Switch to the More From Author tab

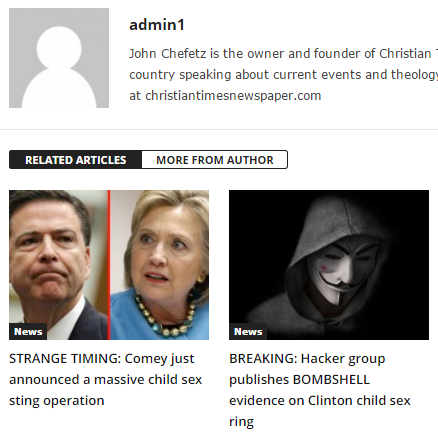click(x=215, y=160)
